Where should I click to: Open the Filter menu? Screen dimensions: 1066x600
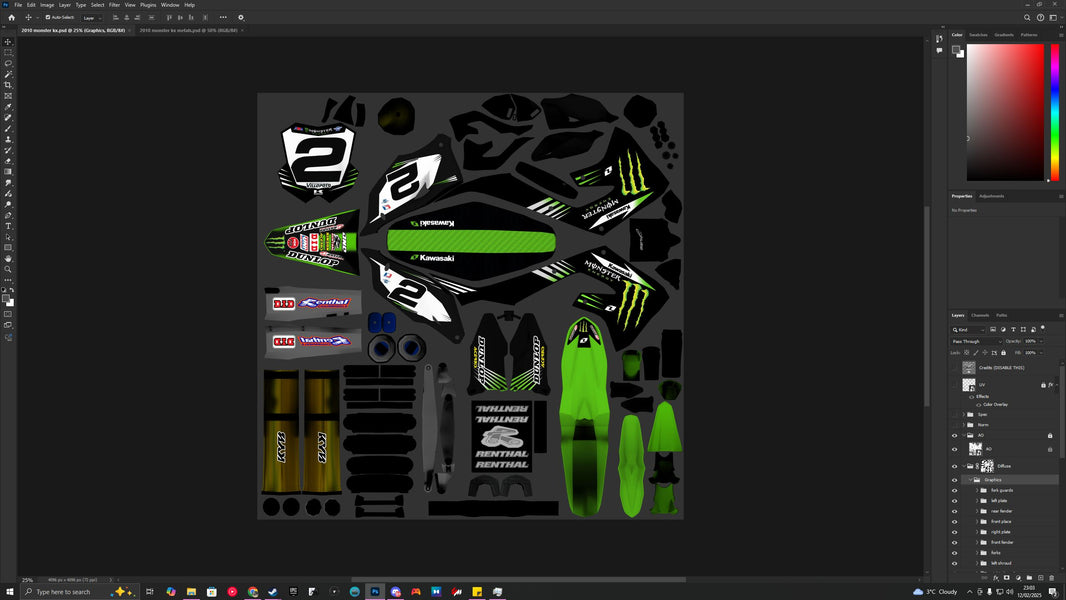(114, 4)
